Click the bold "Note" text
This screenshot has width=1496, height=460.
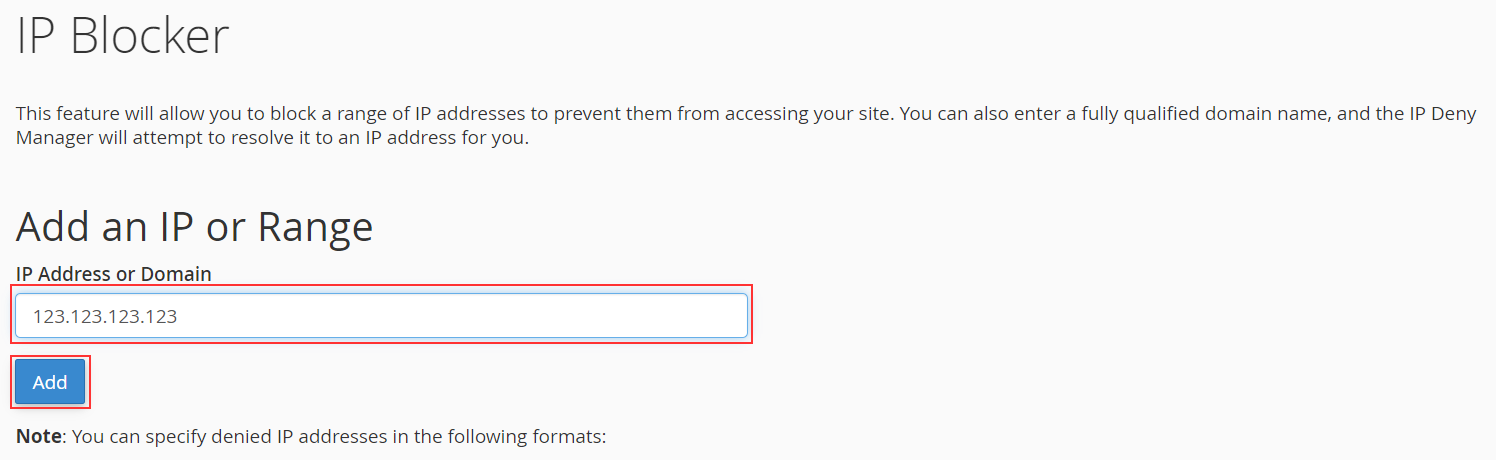point(38,437)
